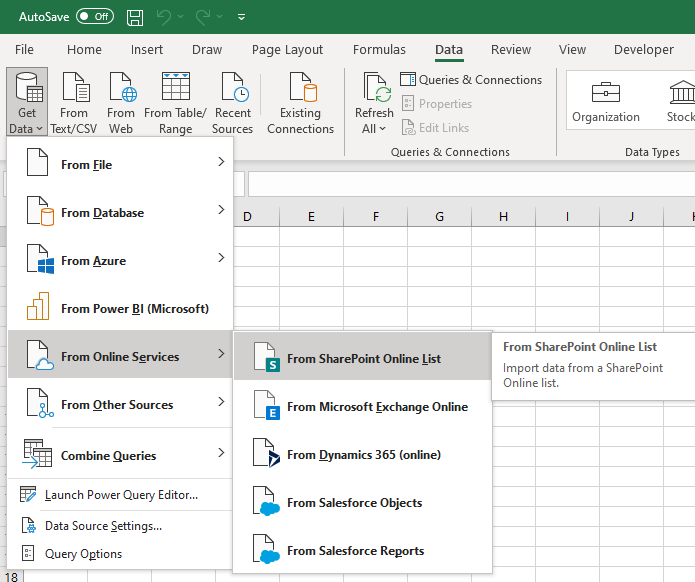
Task: Open the Customize Quick Access Toolbar dropdown
Action: pos(242,18)
